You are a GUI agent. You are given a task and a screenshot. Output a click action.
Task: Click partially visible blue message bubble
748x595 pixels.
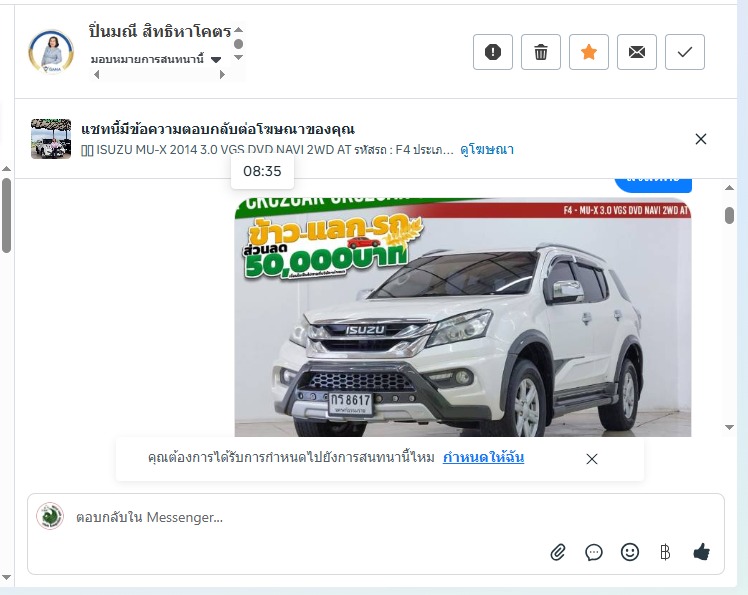click(x=653, y=185)
